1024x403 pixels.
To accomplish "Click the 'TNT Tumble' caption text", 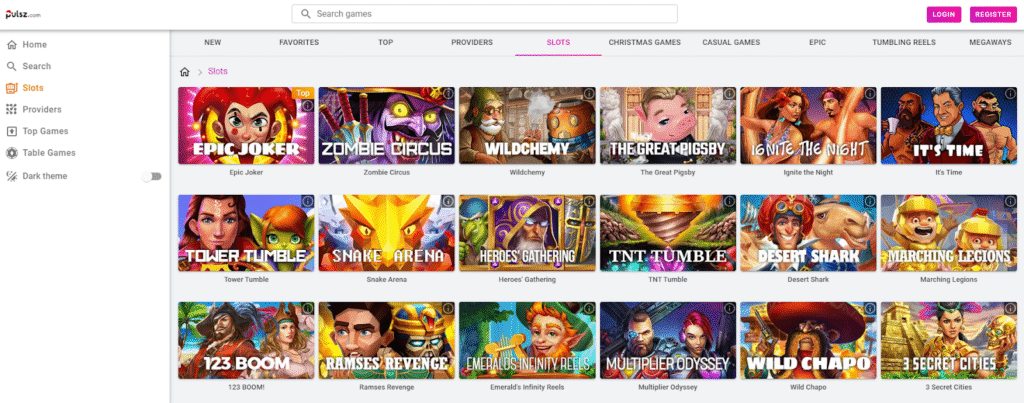I will coord(667,280).
